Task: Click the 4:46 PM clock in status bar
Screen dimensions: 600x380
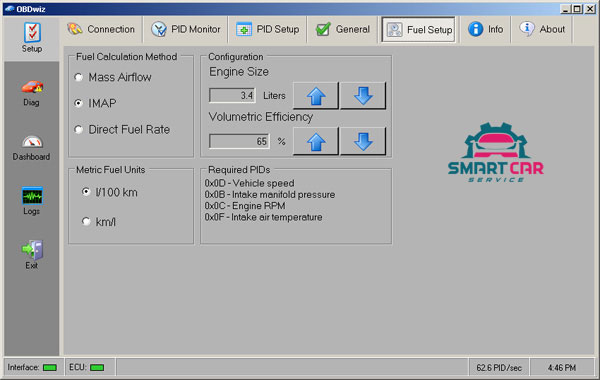Action: pyautogui.click(x=561, y=368)
